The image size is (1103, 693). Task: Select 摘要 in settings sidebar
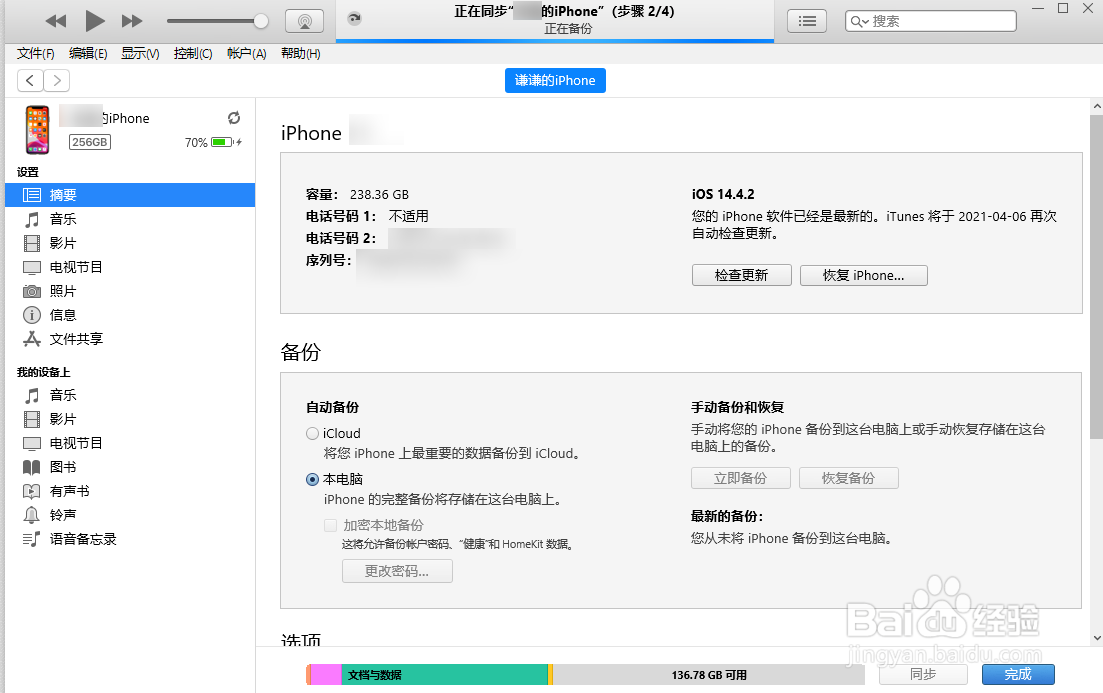(130, 195)
